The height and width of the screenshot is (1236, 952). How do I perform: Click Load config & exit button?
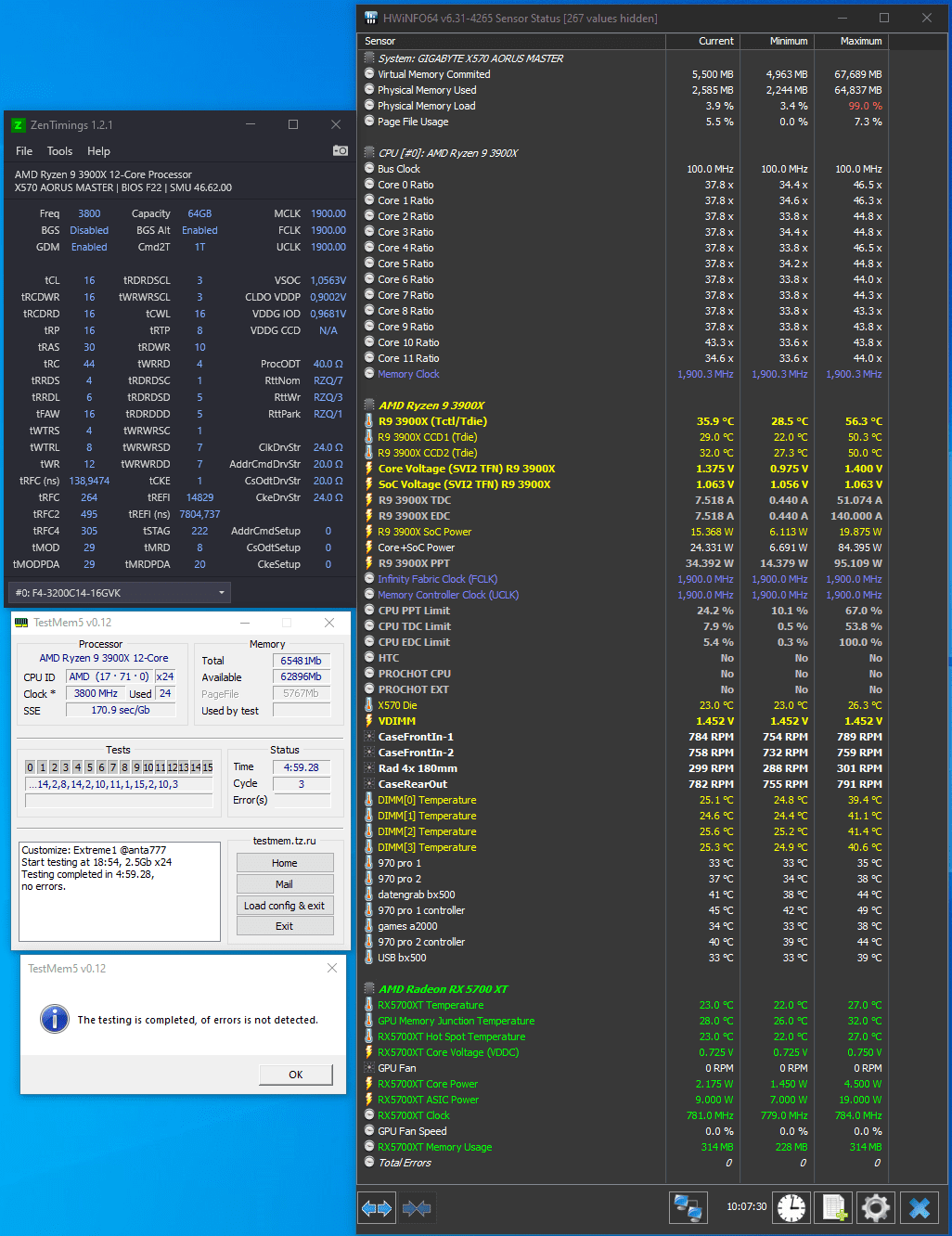(285, 906)
